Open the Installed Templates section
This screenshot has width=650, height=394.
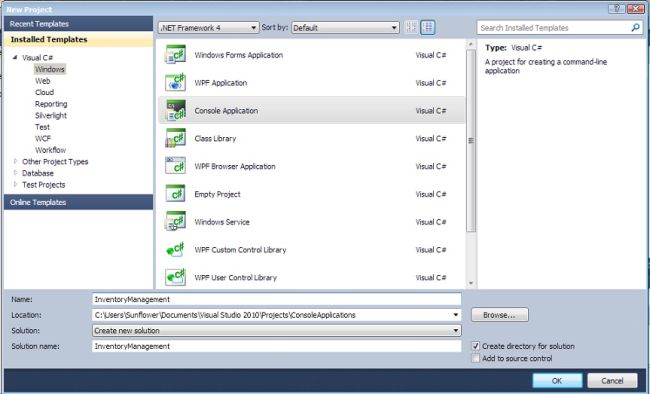(78, 39)
